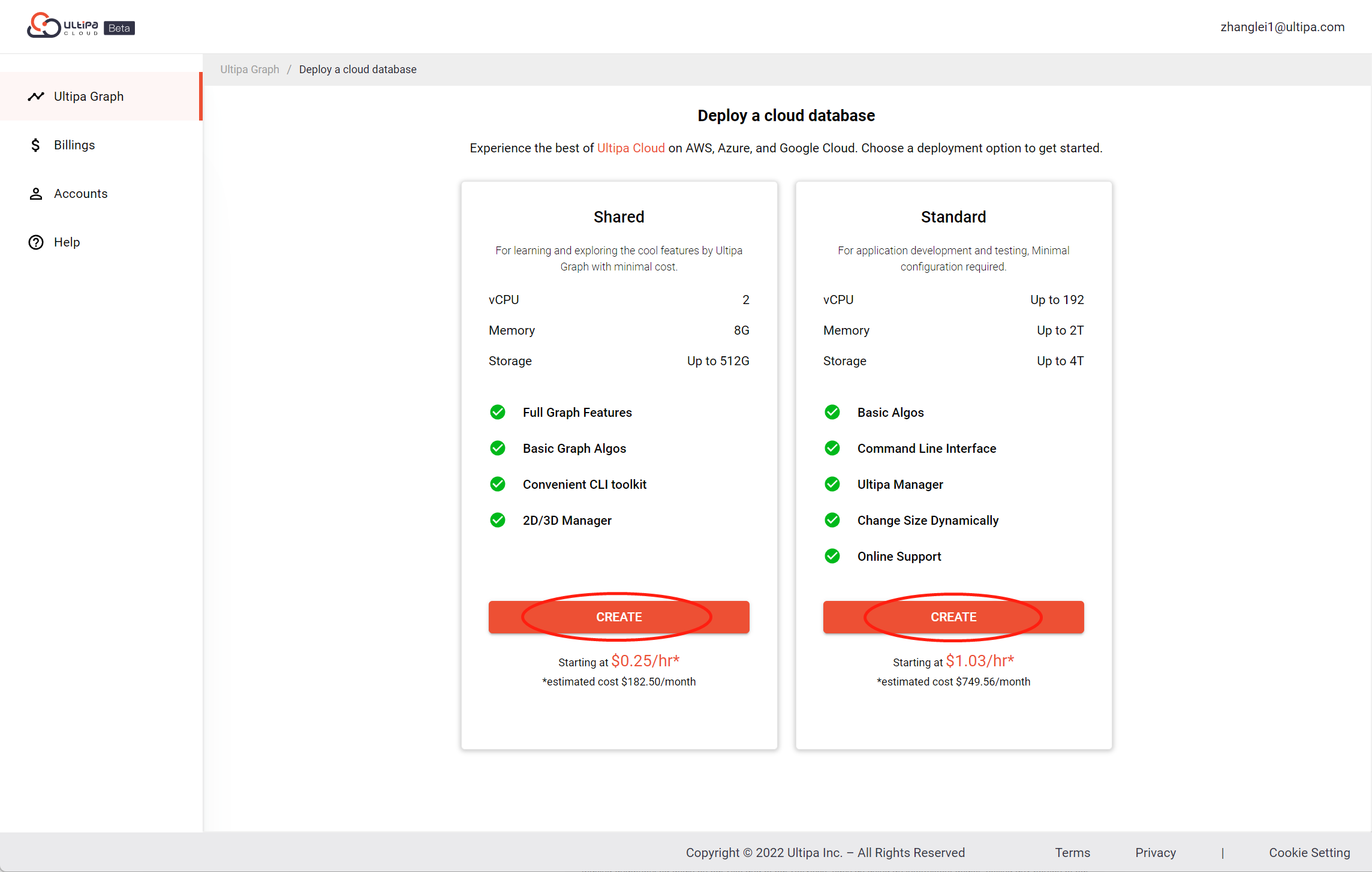
Task: Click the Shared plan title
Action: (619, 217)
